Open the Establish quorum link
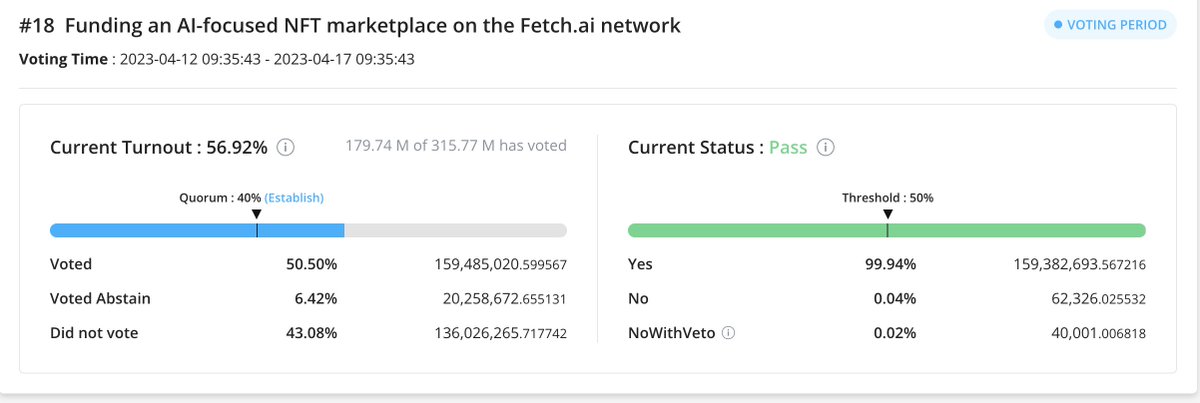The image size is (1200, 403). 294,198
